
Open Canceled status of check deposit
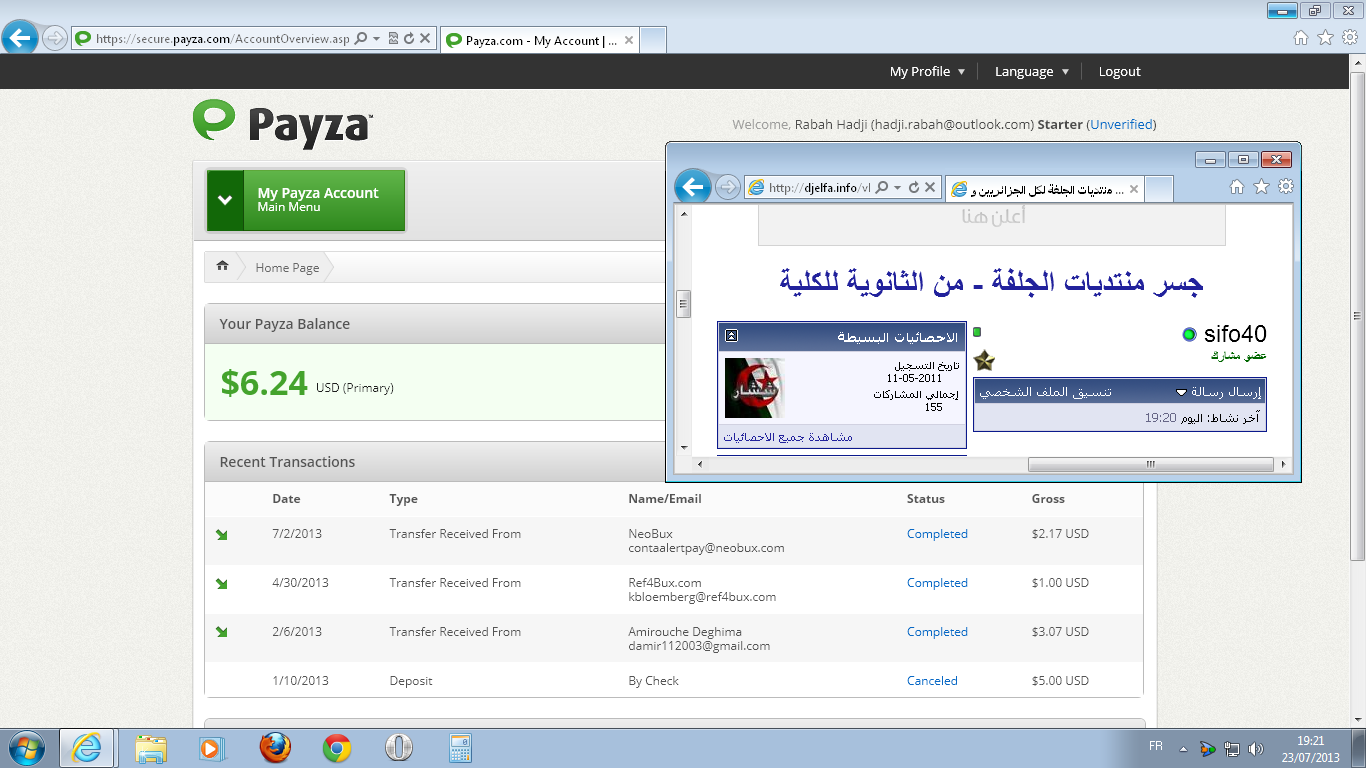(x=932, y=681)
